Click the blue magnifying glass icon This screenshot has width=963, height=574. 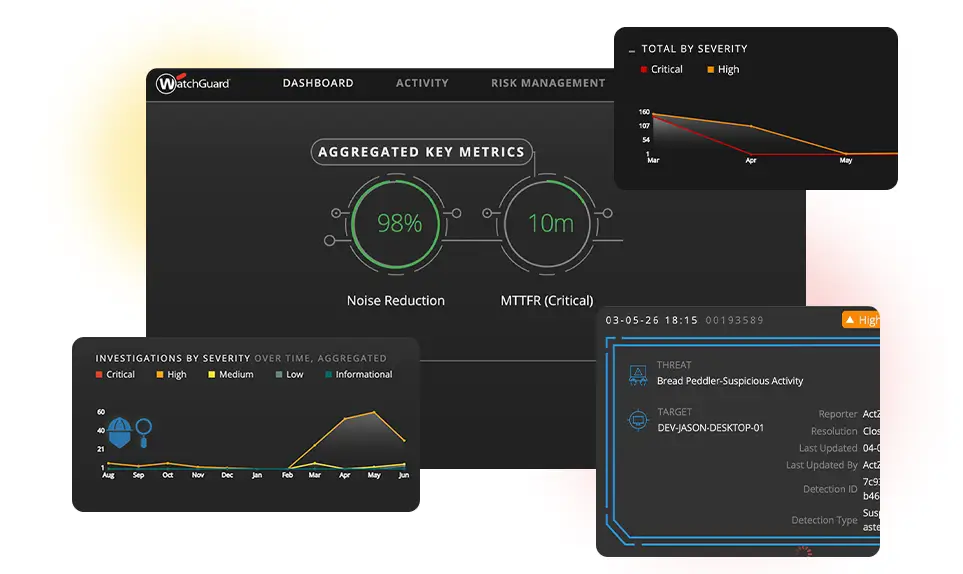click(x=144, y=432)
